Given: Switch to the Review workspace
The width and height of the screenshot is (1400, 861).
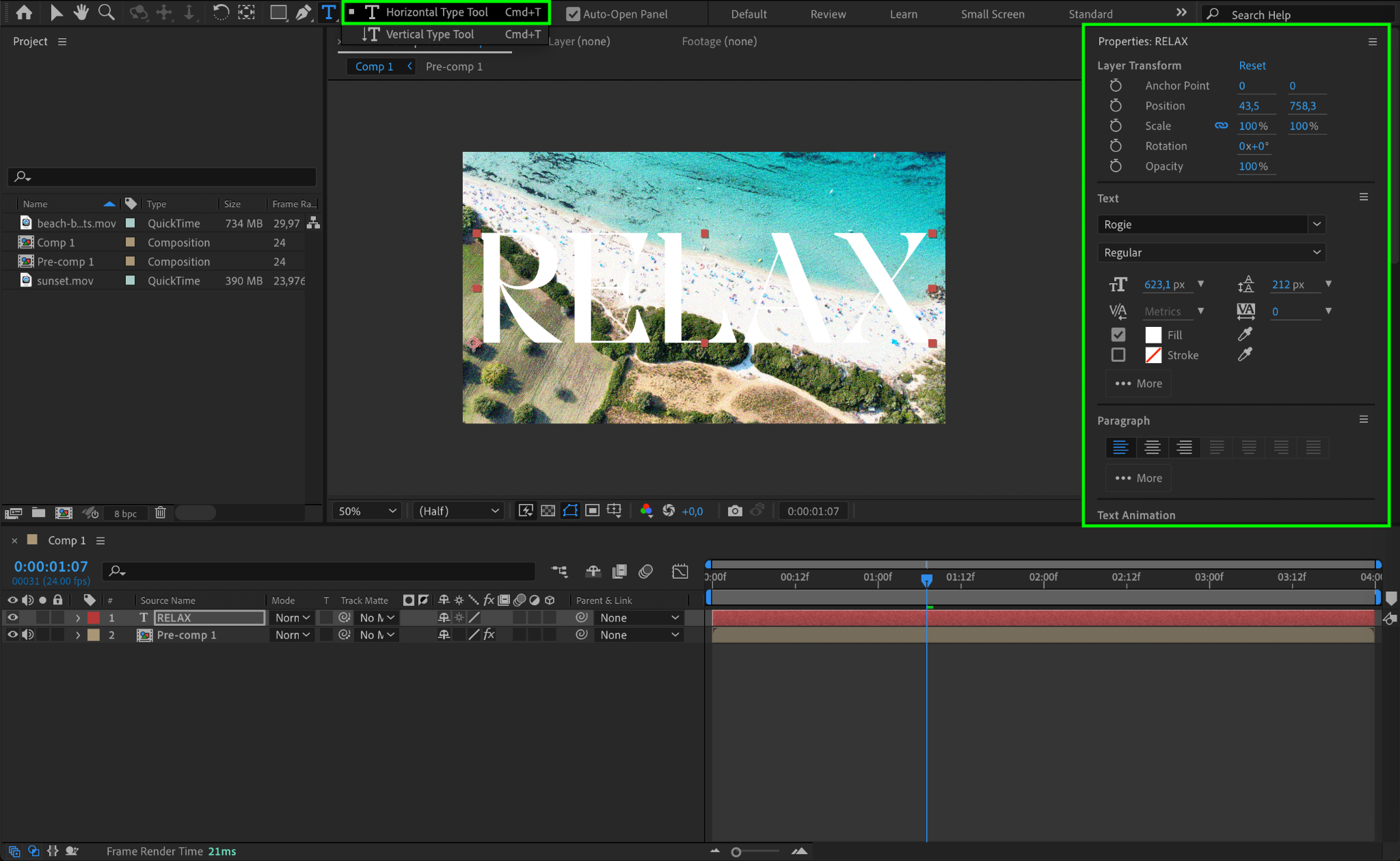Looking at the screenshot, I should [828, 14].
